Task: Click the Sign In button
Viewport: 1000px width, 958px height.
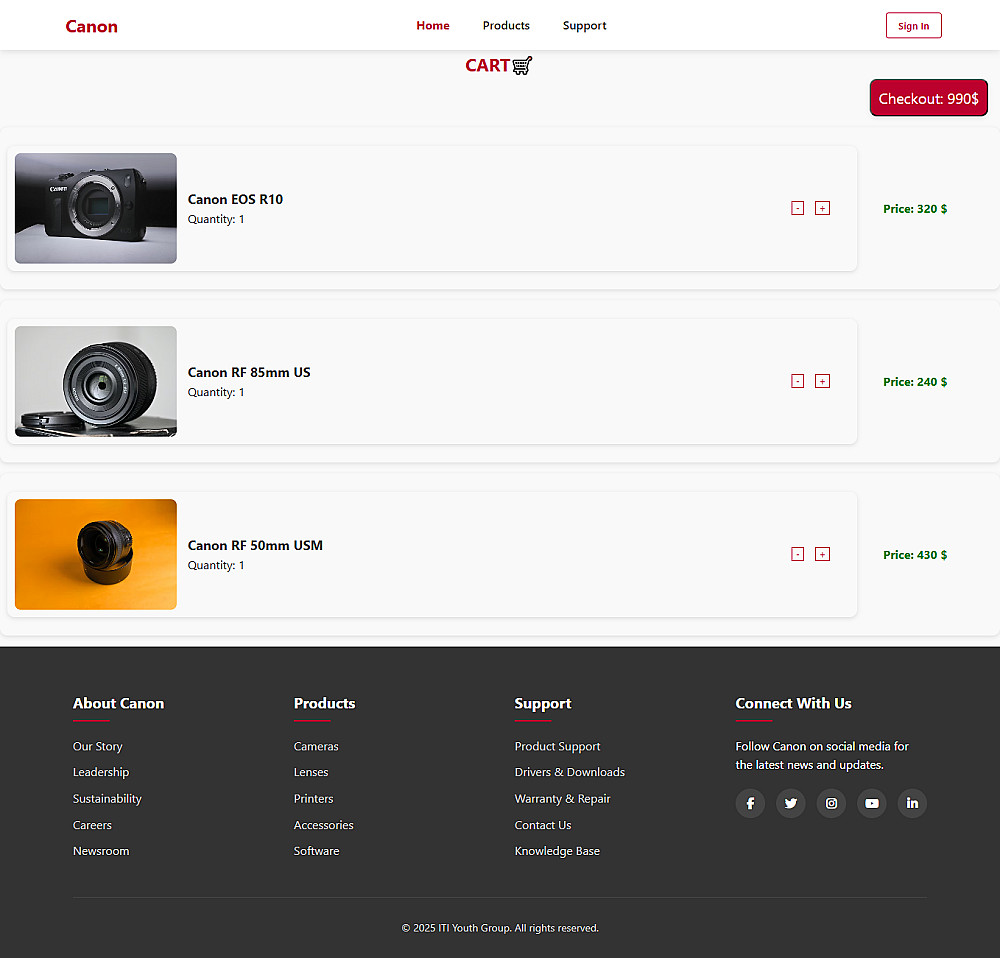Action: (913, 26)
